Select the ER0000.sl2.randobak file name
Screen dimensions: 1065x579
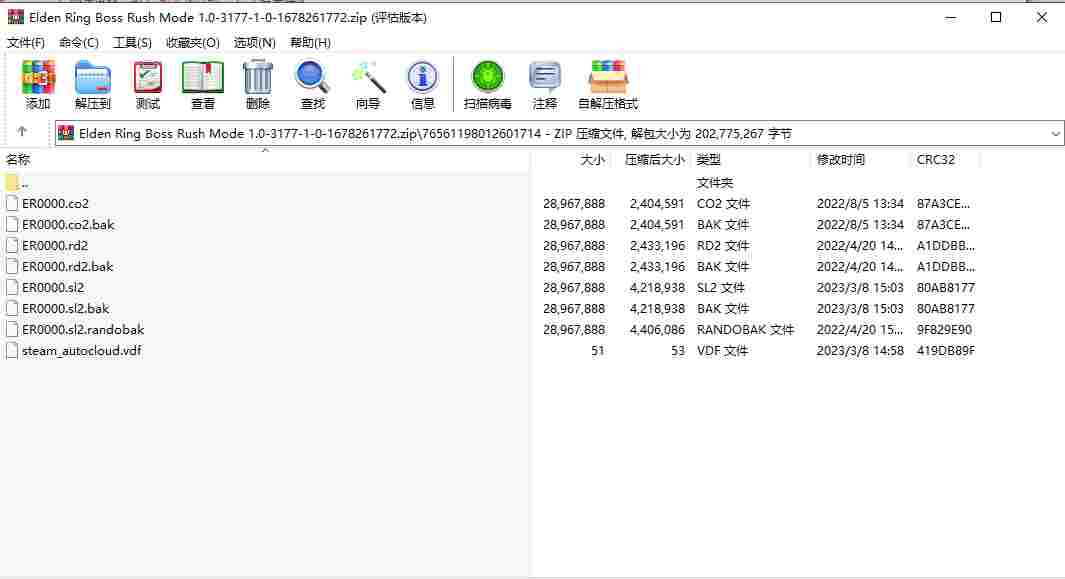coord(83,330)
